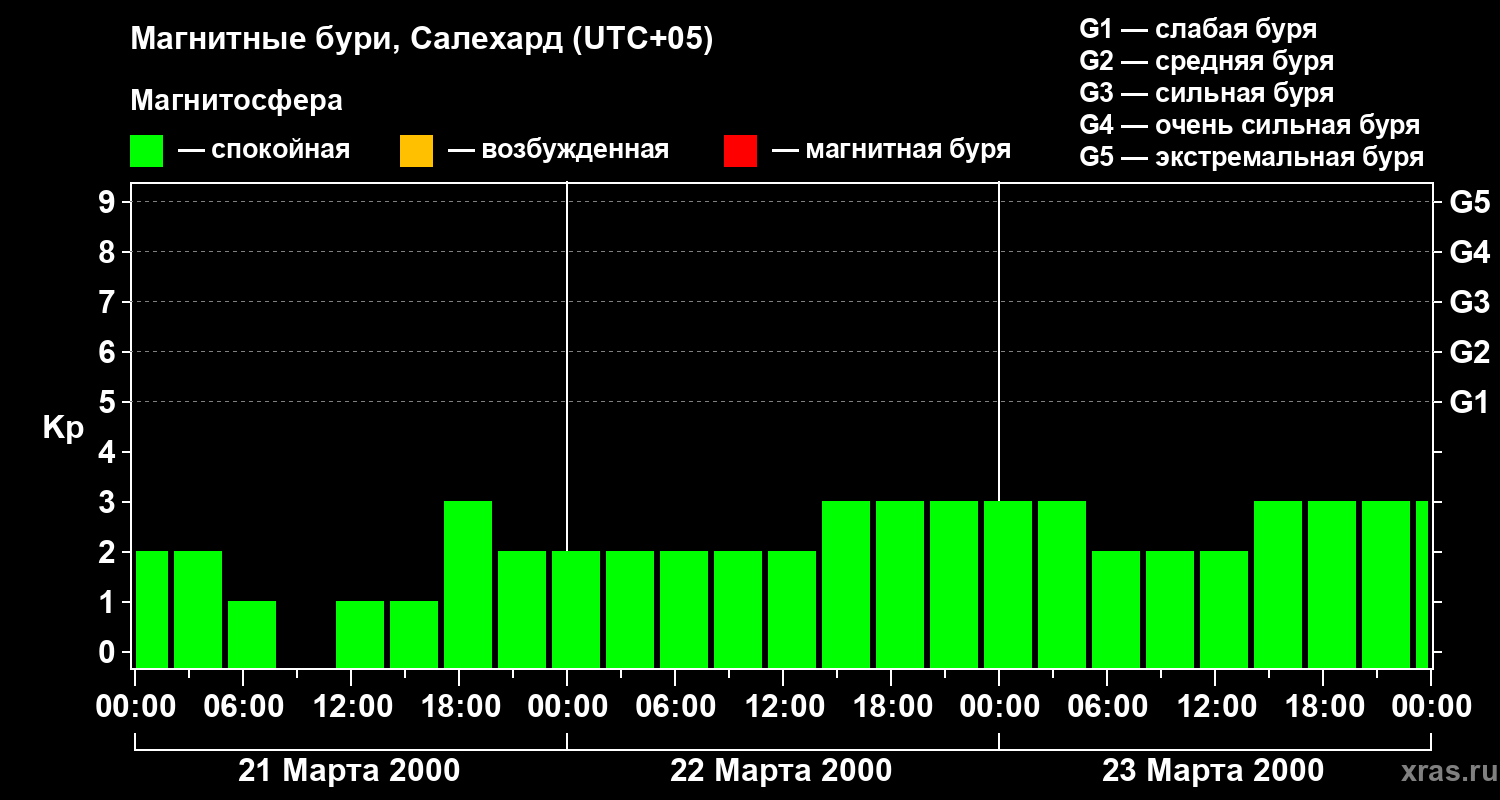Click the '— магнитная буря' legend label
This screenshot has width=1500, height=800.
(x=891, y=150)
